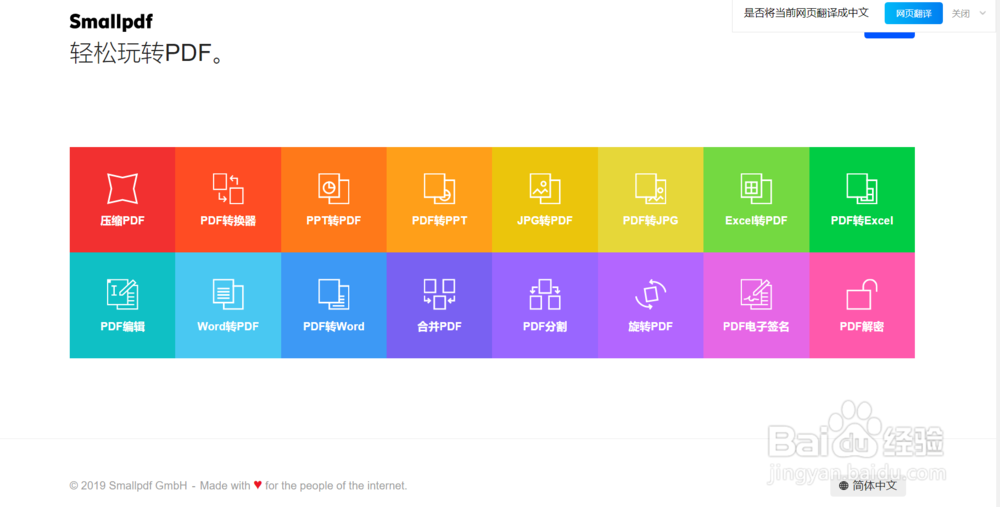Click the Excel转PDF label text
1000x507 pixels.
point(756,221)
